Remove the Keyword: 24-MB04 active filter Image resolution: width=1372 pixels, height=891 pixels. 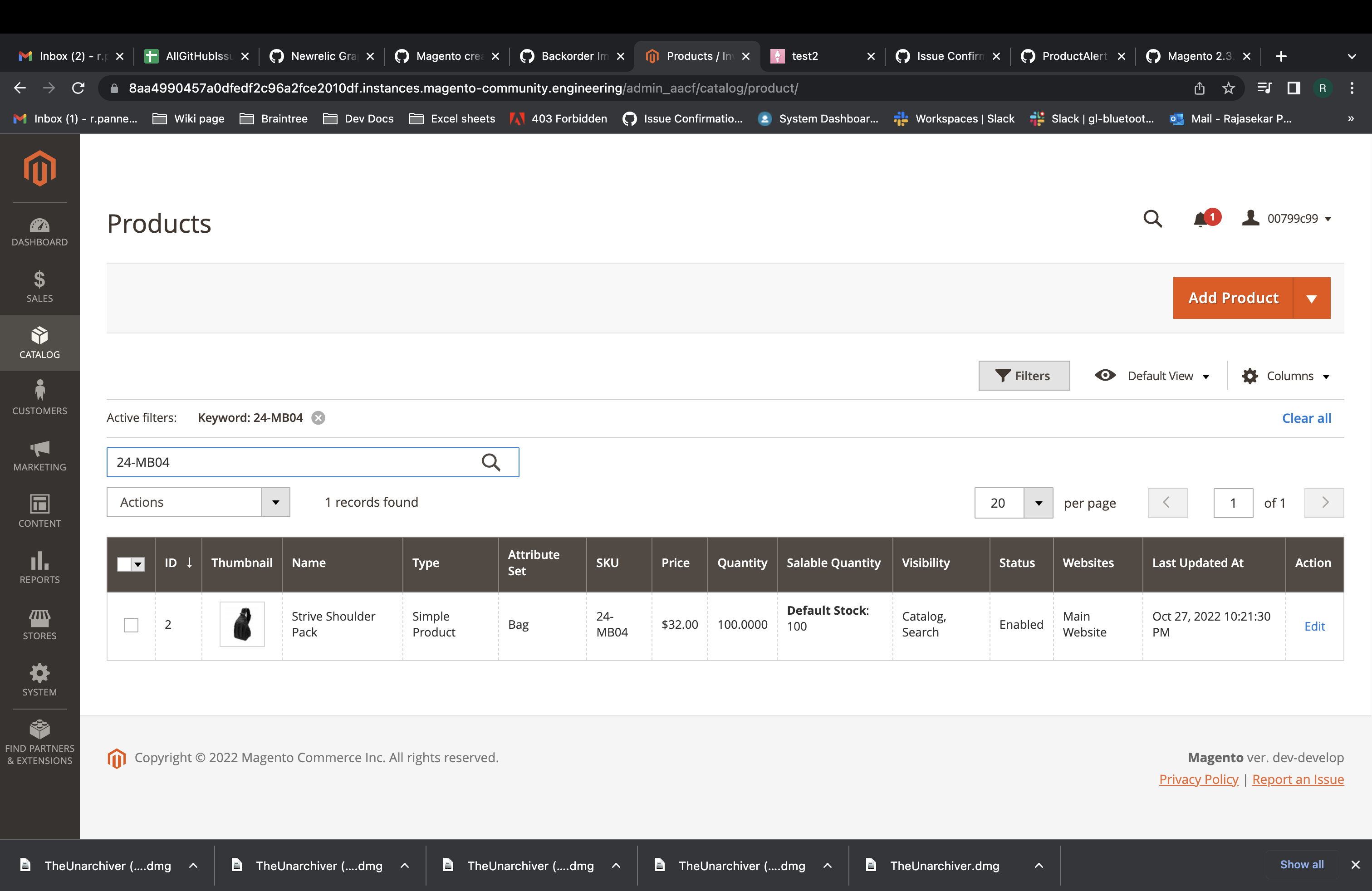click(x=318, y=418)
